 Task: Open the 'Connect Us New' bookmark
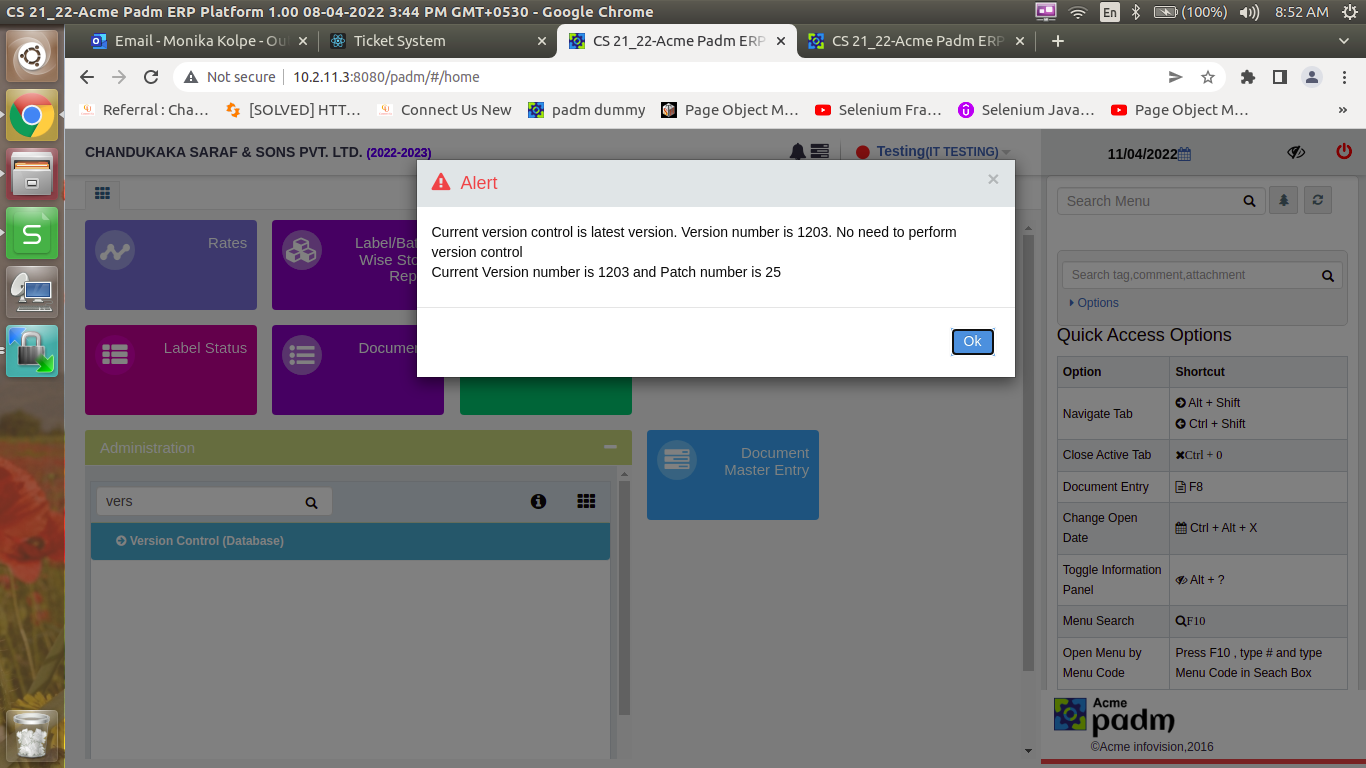click(445, 110)
